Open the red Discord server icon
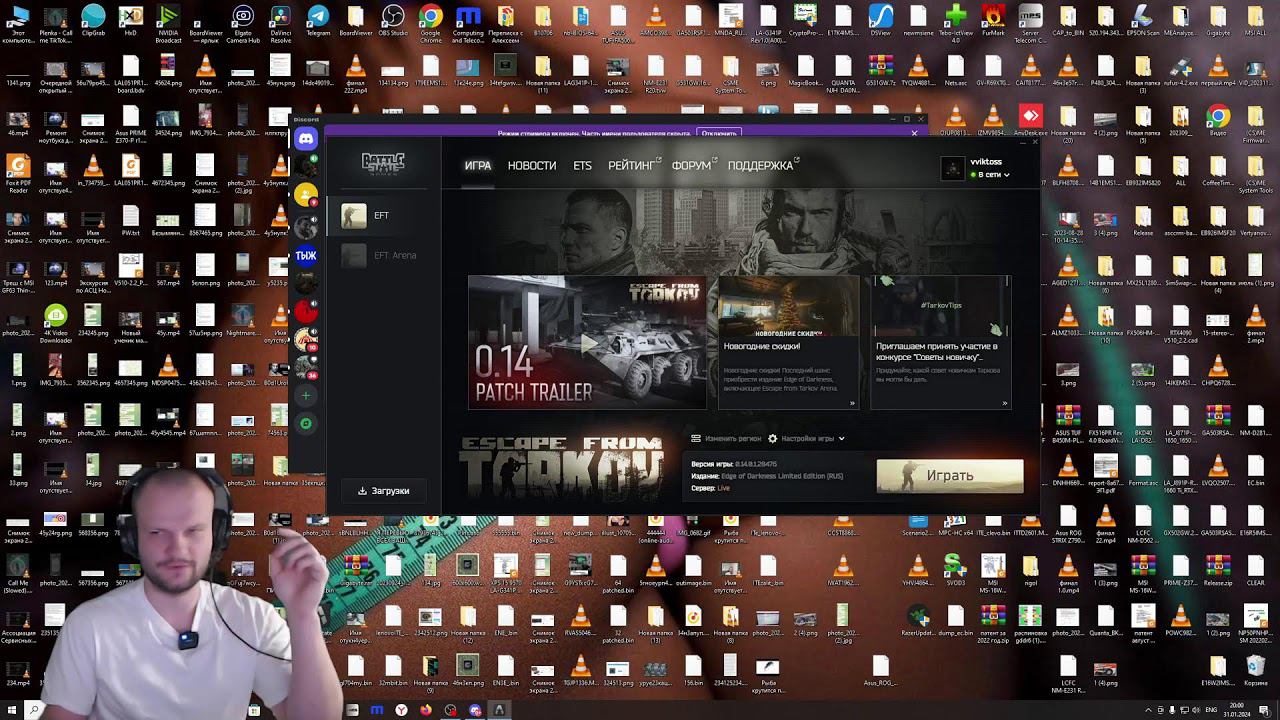 click(x=306, y=312)
